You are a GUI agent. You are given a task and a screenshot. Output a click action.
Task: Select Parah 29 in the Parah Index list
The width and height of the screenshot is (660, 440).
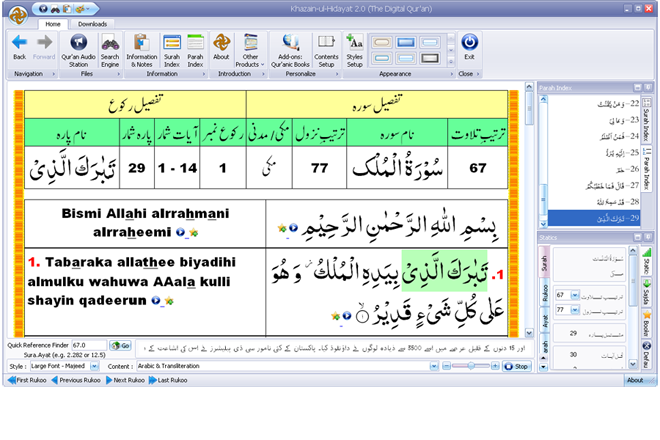(594, 218)
